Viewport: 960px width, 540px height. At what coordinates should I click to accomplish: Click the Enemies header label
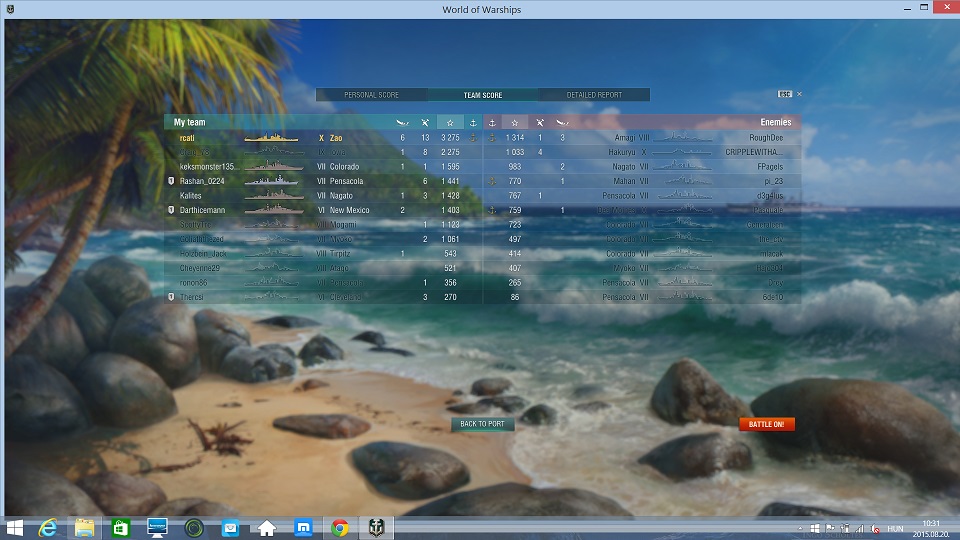coord(776,122)
